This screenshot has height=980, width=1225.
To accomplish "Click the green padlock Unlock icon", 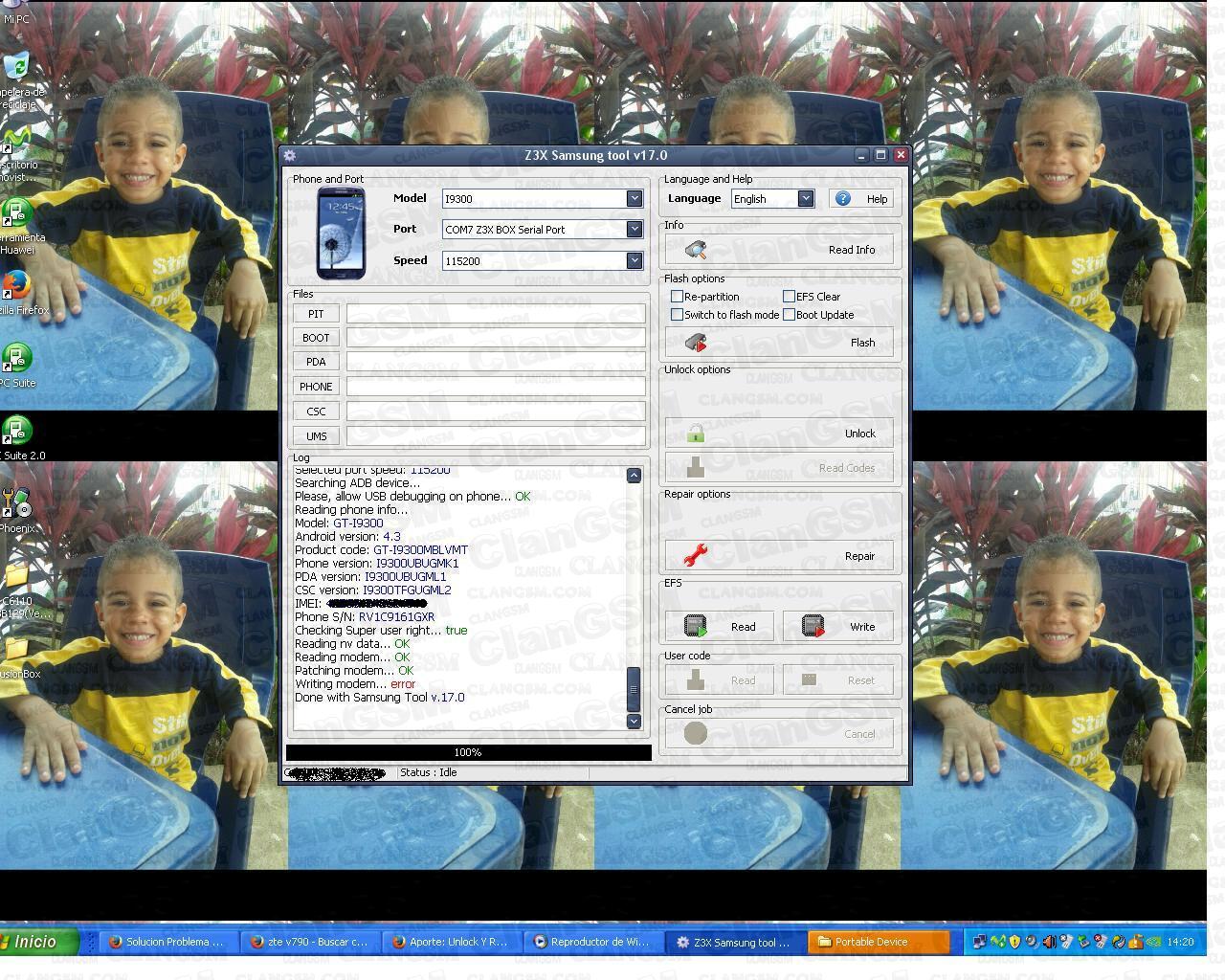I will pyautogui.click(x=696, y=434).
